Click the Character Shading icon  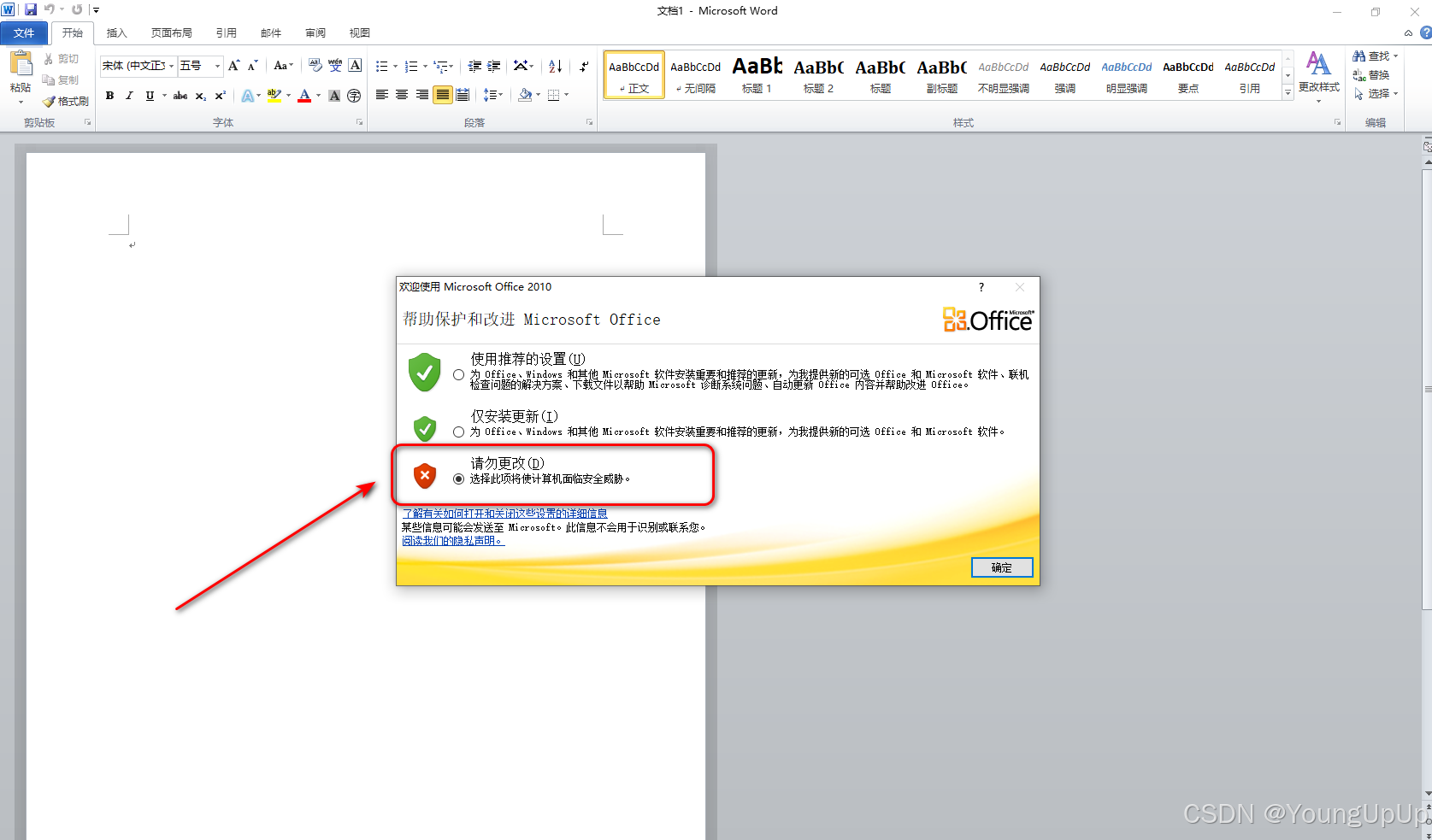pos(334,96)
